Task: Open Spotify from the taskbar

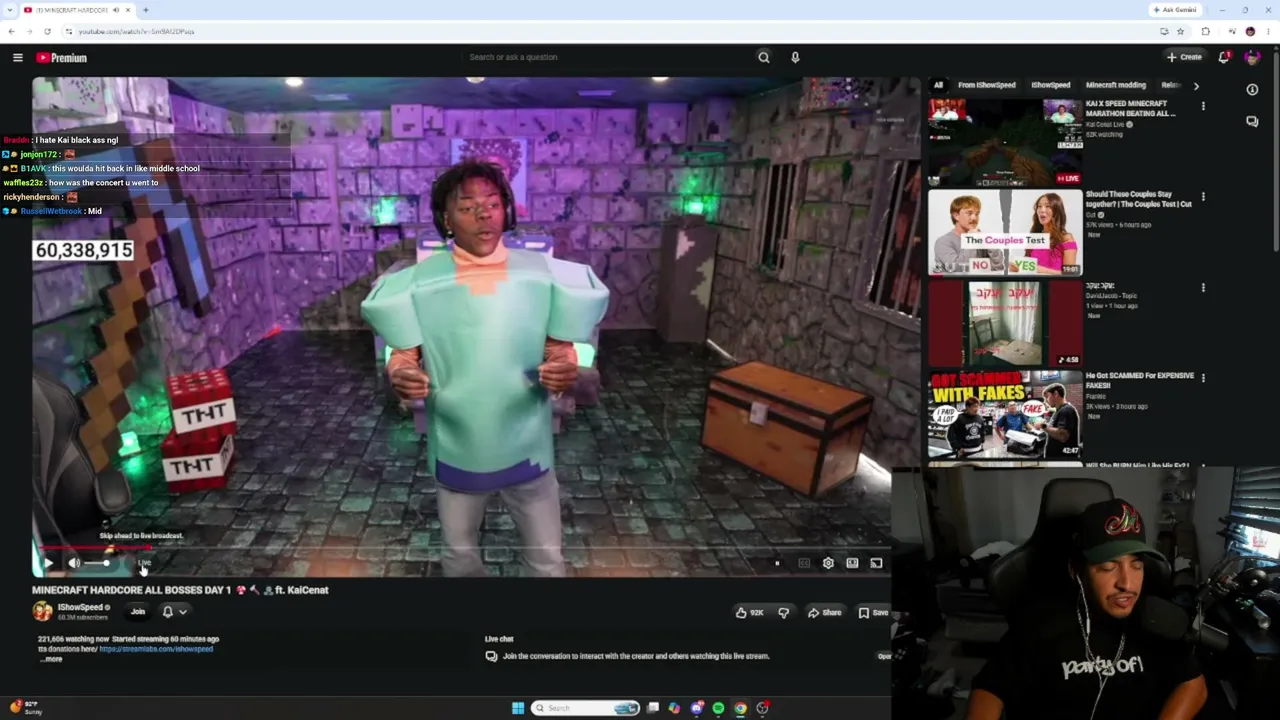Action: 718,708
